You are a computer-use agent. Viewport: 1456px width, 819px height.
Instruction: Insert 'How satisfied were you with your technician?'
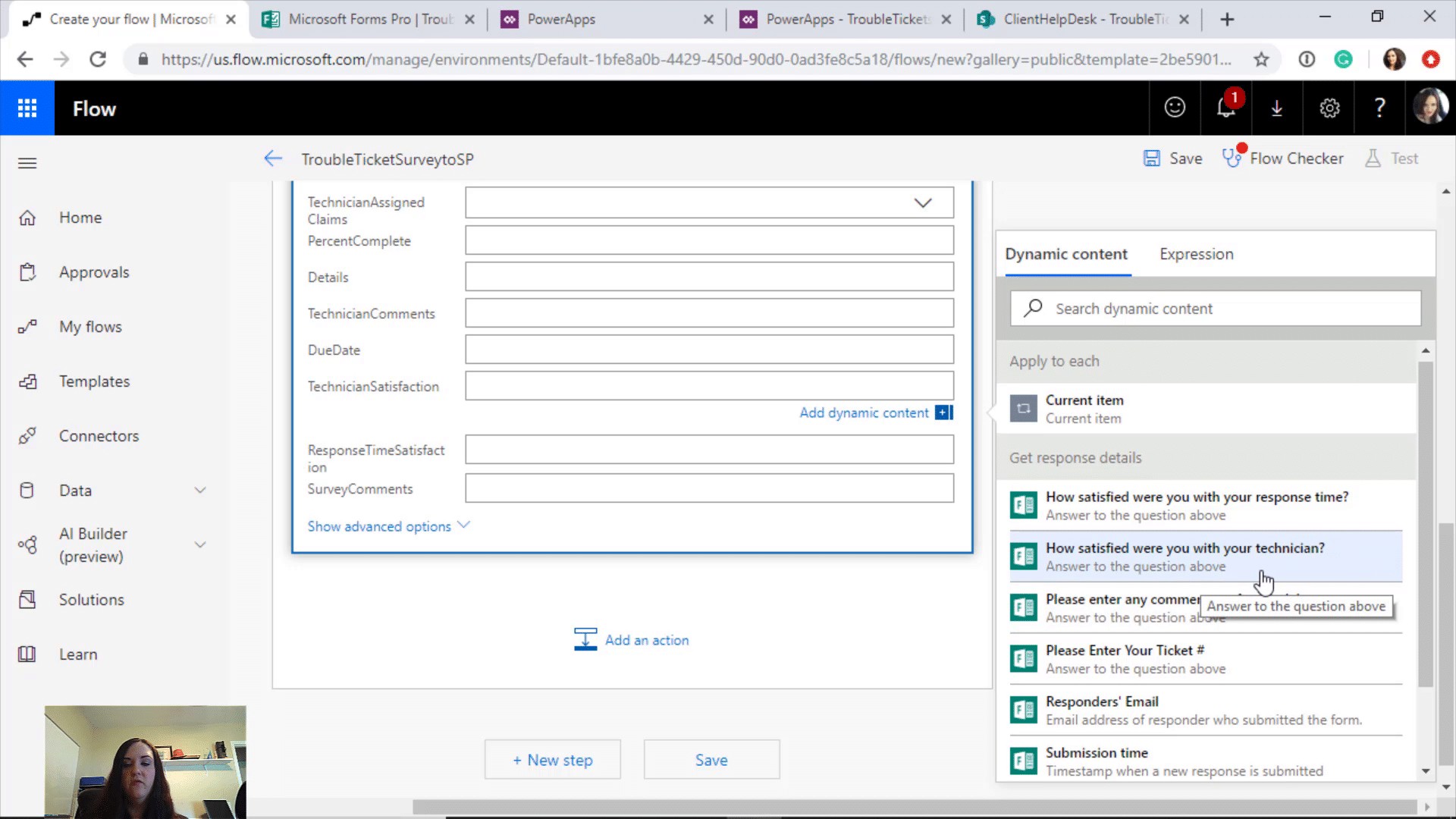pos(1206,557)
